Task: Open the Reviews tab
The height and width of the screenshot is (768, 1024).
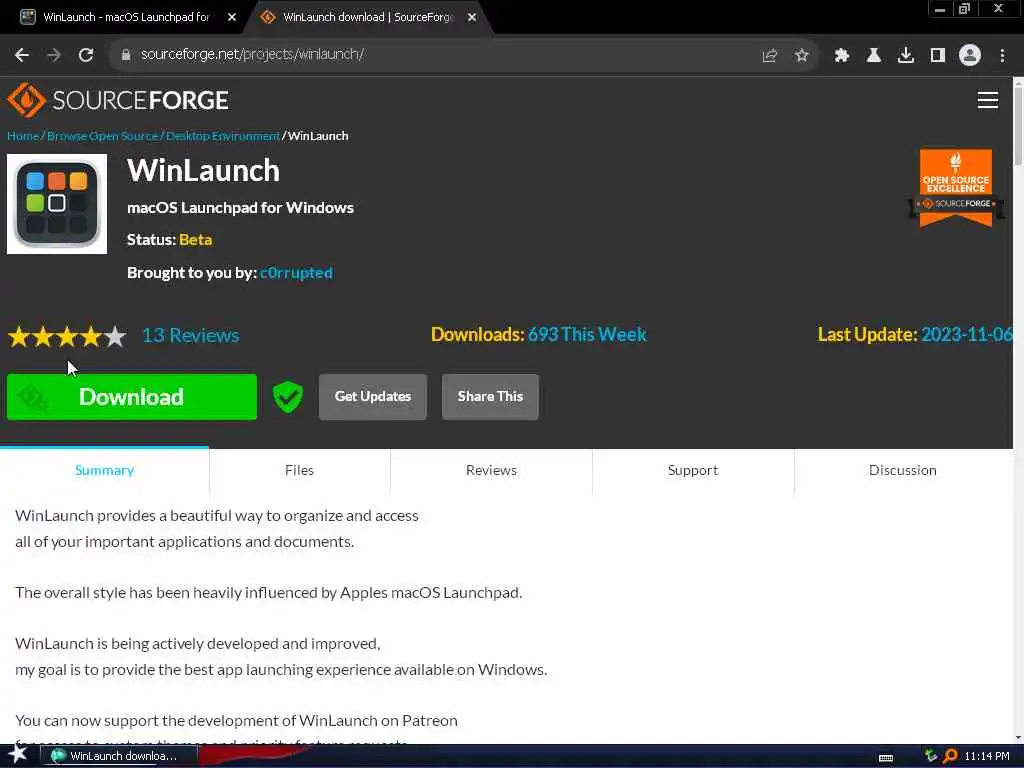Action: 491,470
